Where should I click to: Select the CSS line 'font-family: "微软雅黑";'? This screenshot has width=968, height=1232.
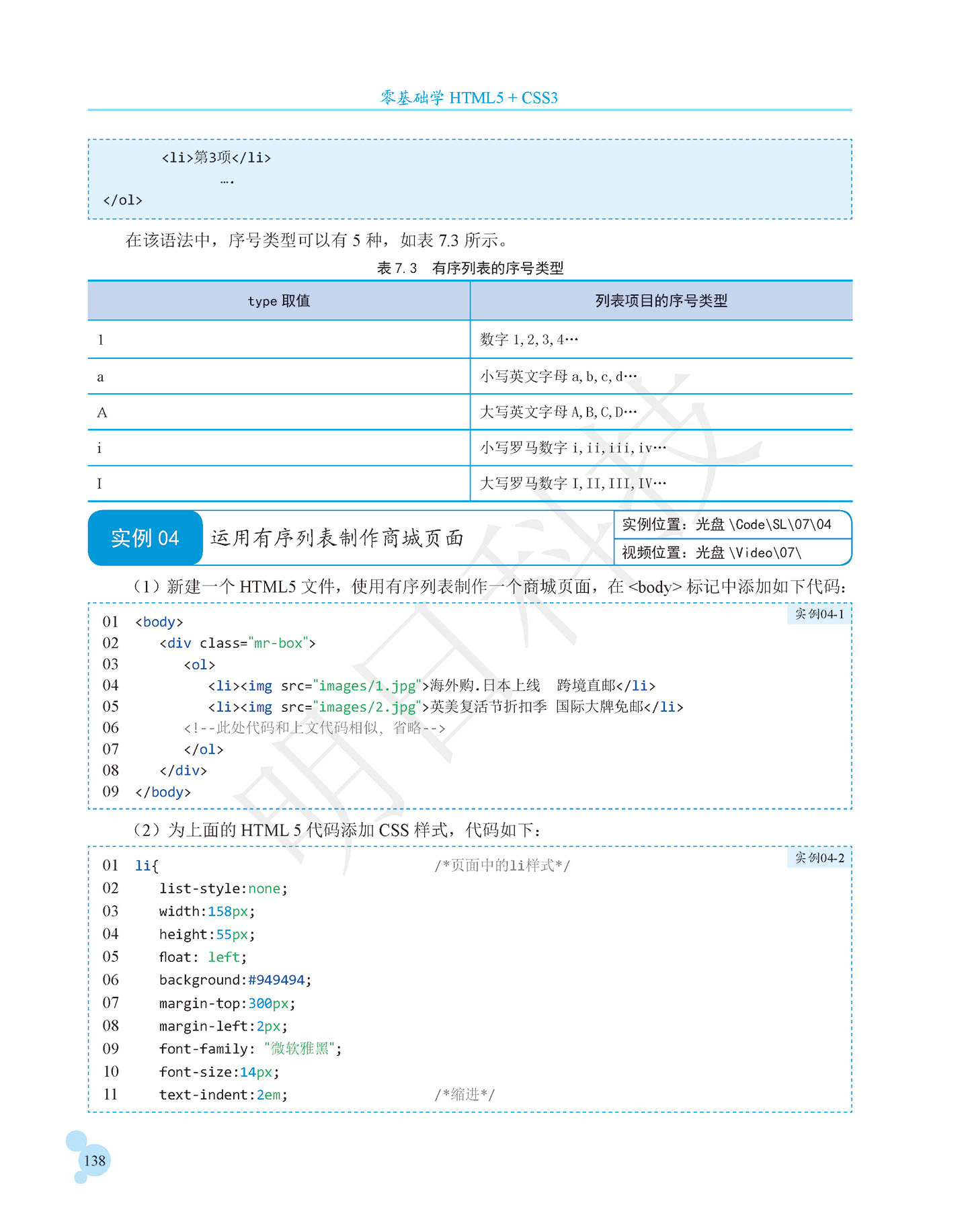[x=251, y=1049]
